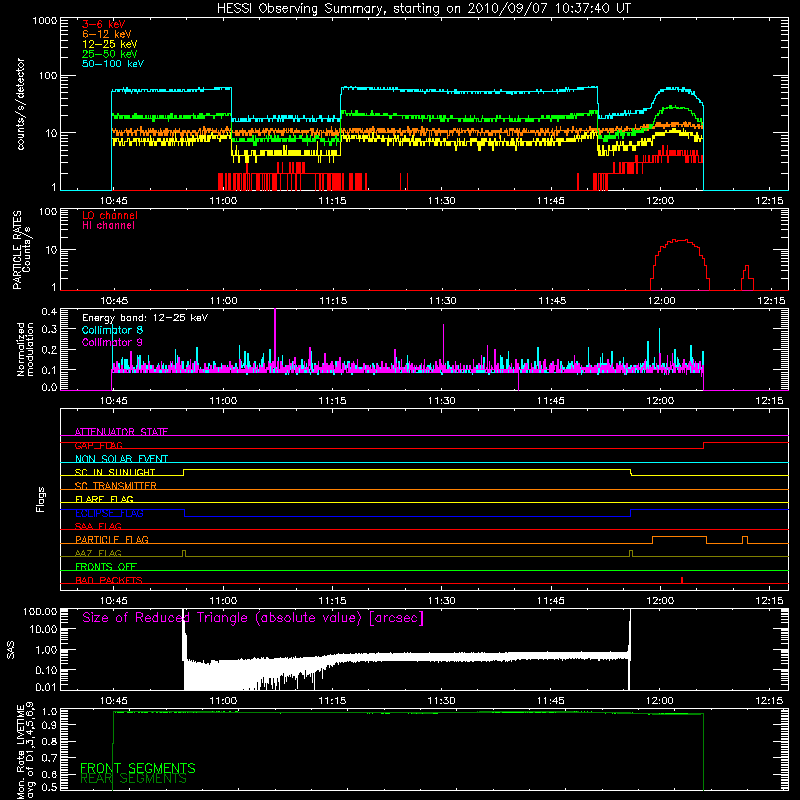Image resolution: width=800 pixels, height=800 pixels.
Task: Select the 25-50 keV legend label
Action: click(x=110, y=54)
